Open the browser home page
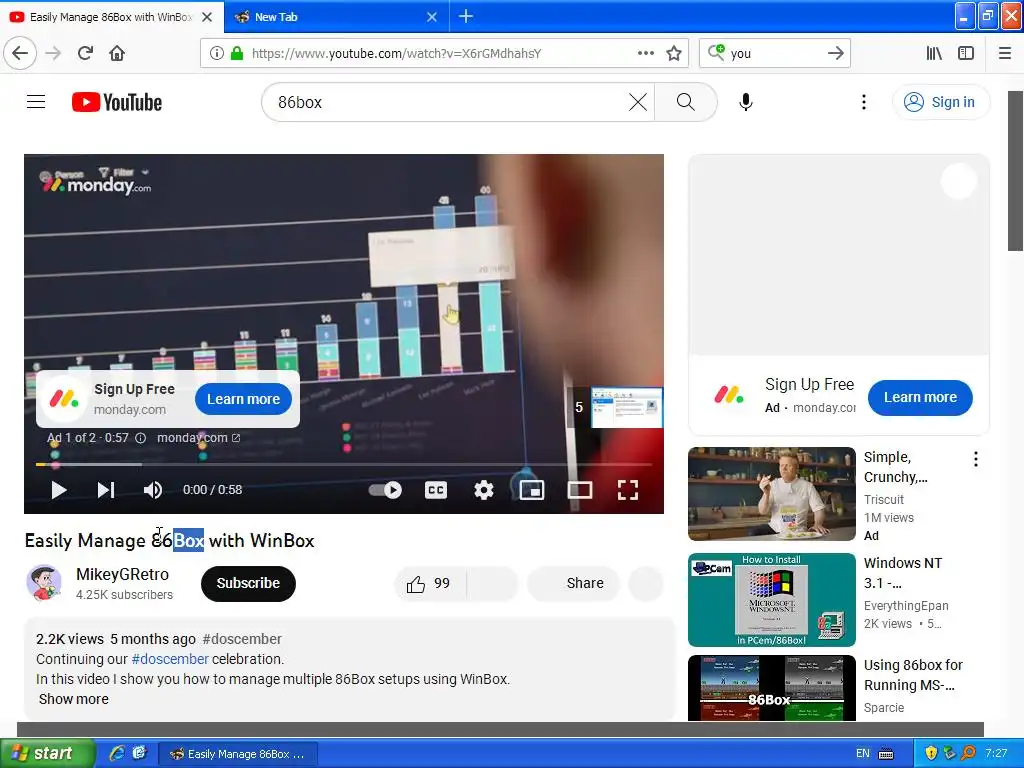Screen dimensions: 1024x768 [117, 53]
